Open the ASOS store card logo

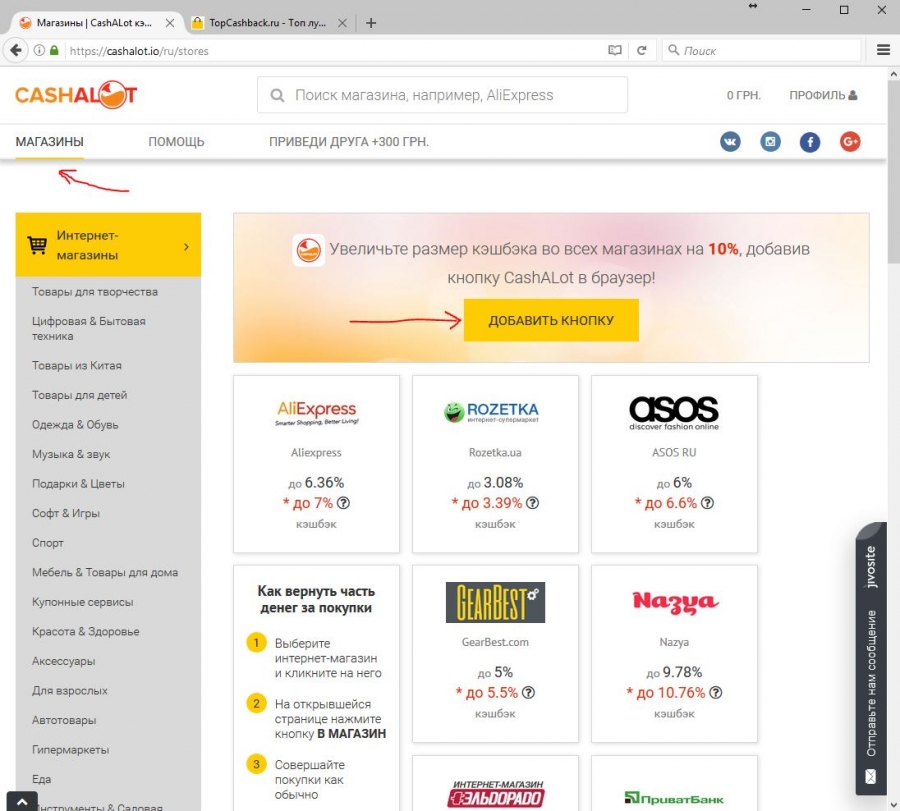click(674, 413)
